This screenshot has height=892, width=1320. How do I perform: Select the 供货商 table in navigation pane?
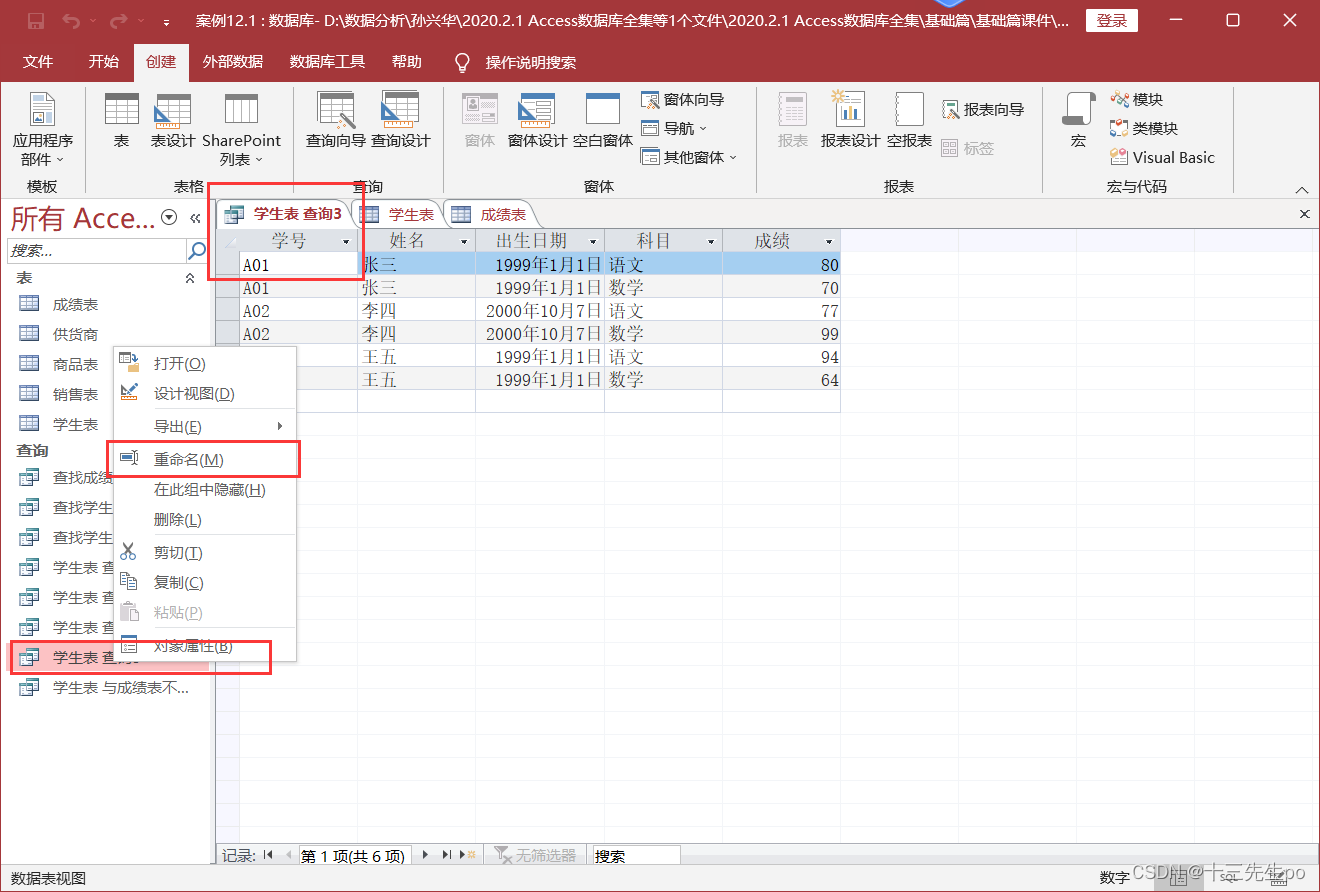click(x=75, y=334)
